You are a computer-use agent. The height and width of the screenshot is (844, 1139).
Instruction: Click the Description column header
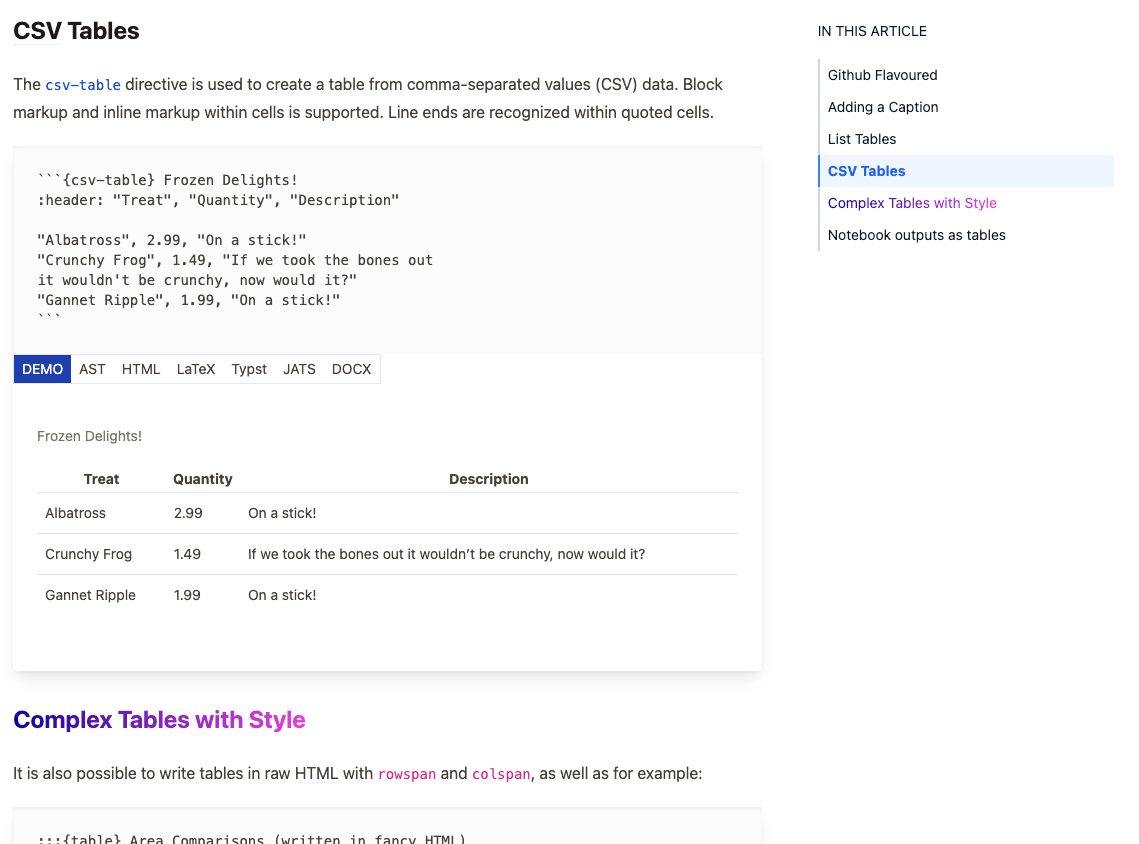coord(488,479)
